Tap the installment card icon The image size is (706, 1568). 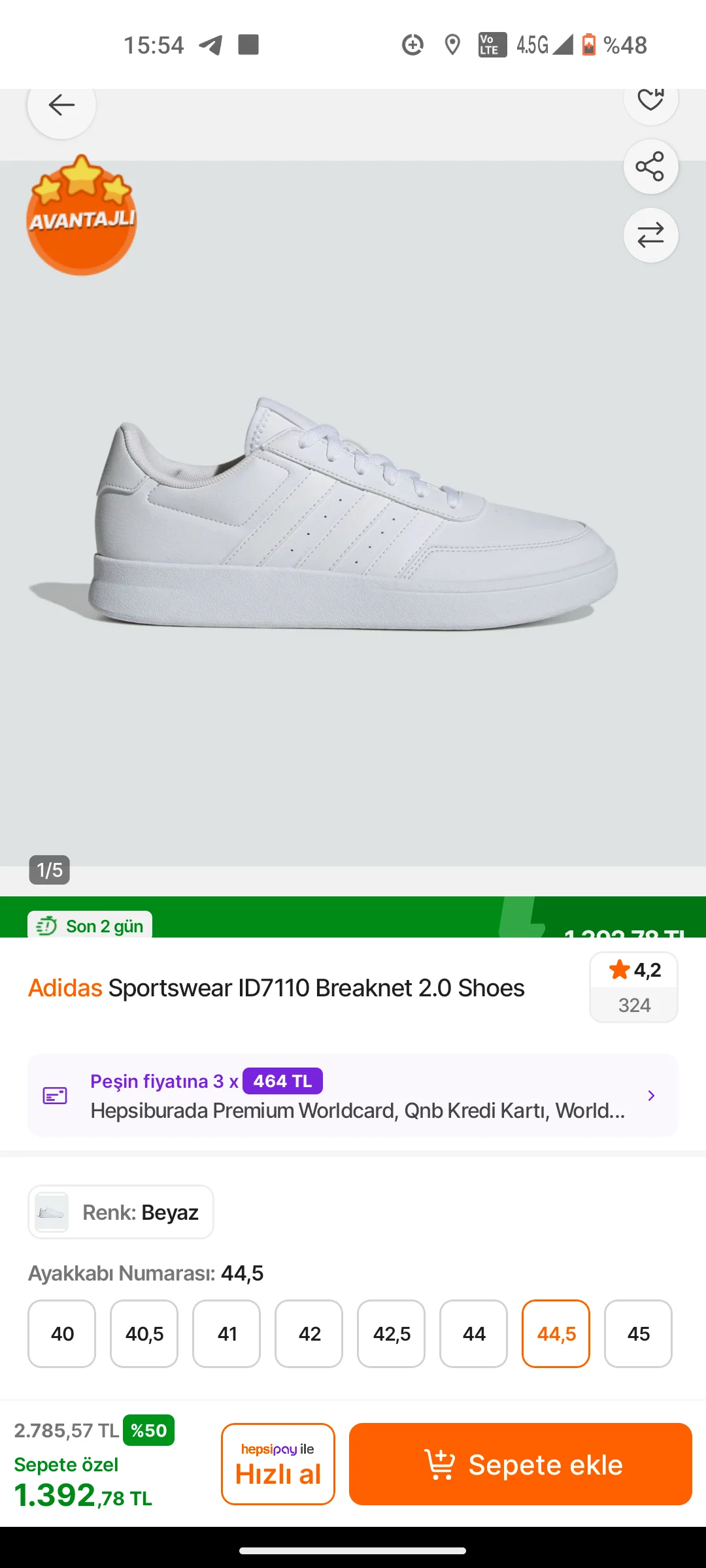[55, 1096]
